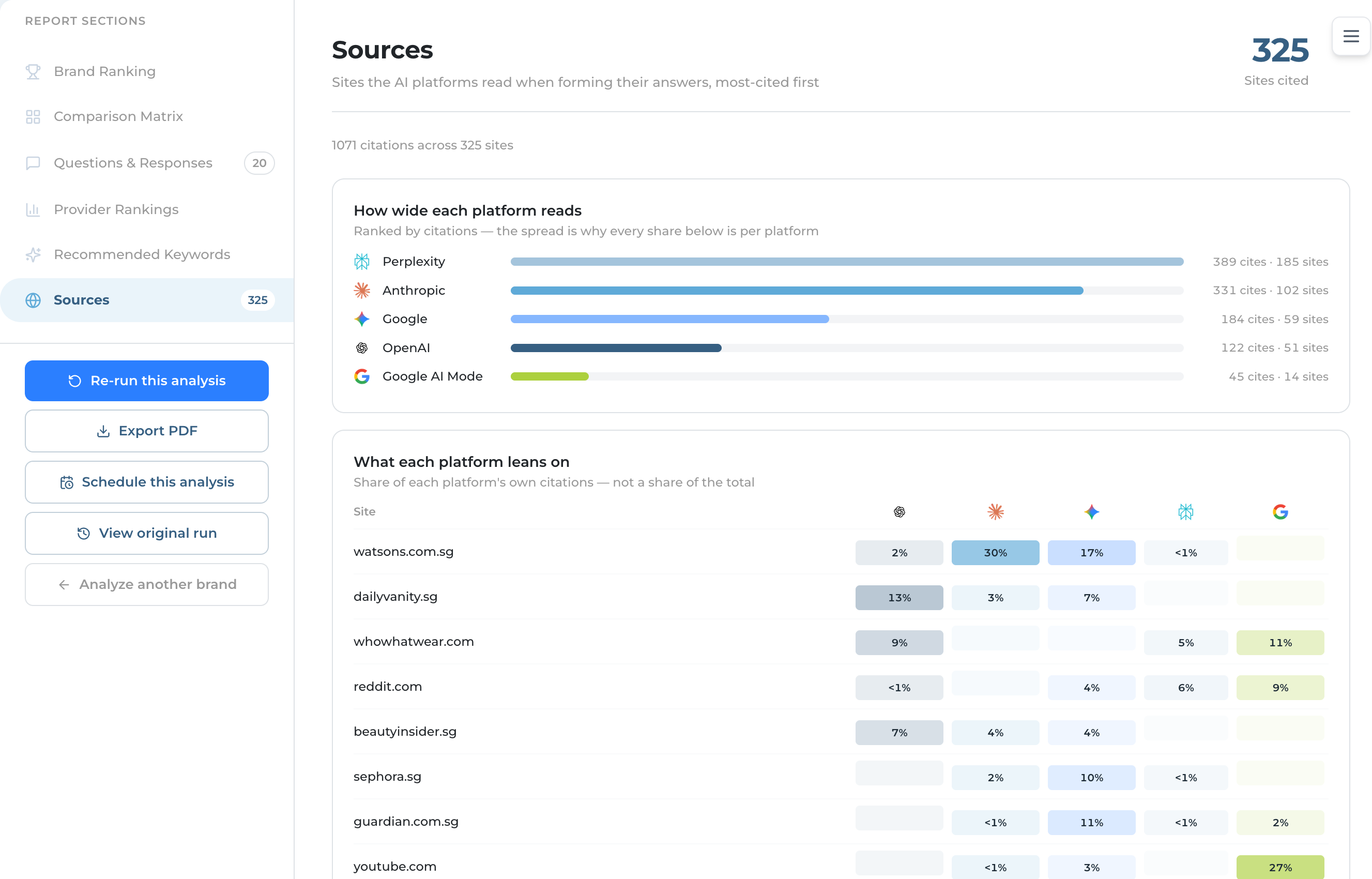Image resolution: width=1372 pixels, height=879 pixels.
Task: Open the Provider Rankings section
Action: coord(147,209)
